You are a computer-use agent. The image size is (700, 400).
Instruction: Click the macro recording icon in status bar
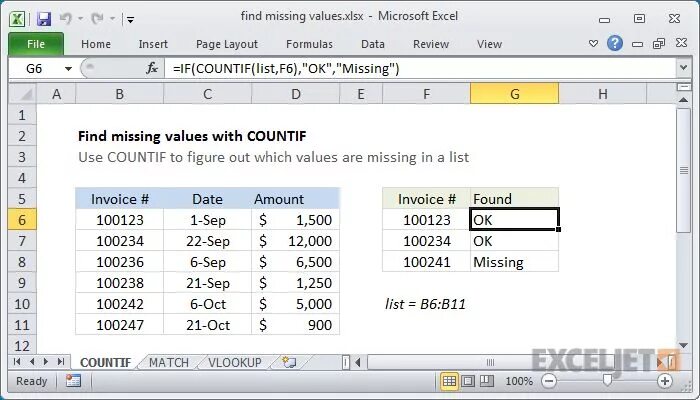tap(73, 381)
